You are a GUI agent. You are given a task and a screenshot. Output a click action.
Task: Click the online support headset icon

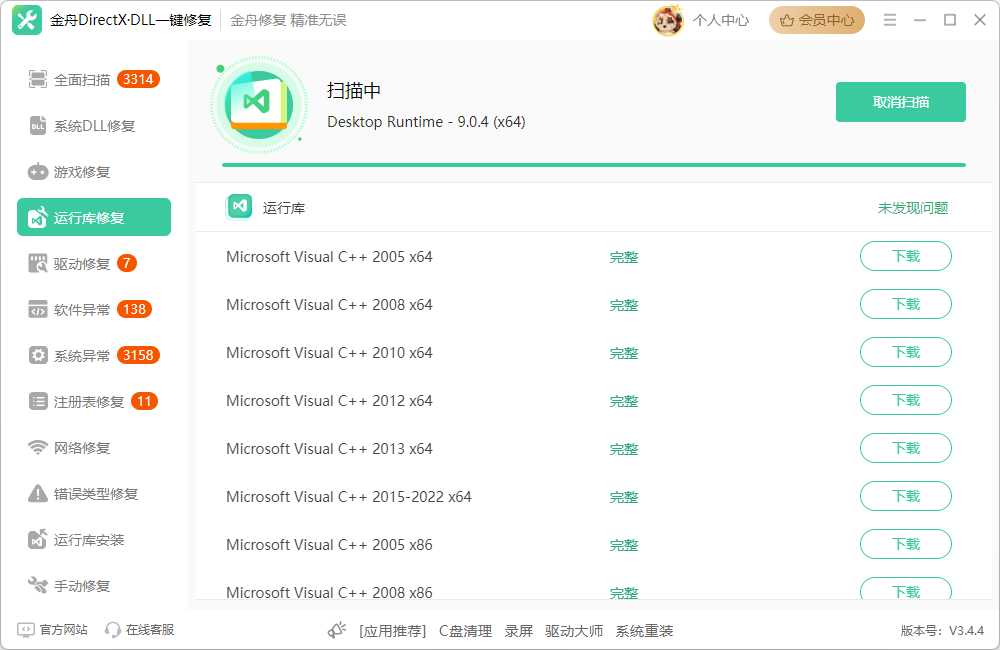click(x=113, y=630)
